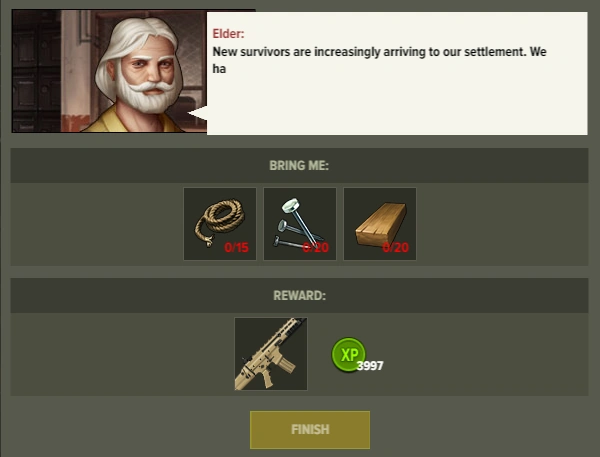
Task: Click the empty reward panel area beside XP
Action: point(486,354)
